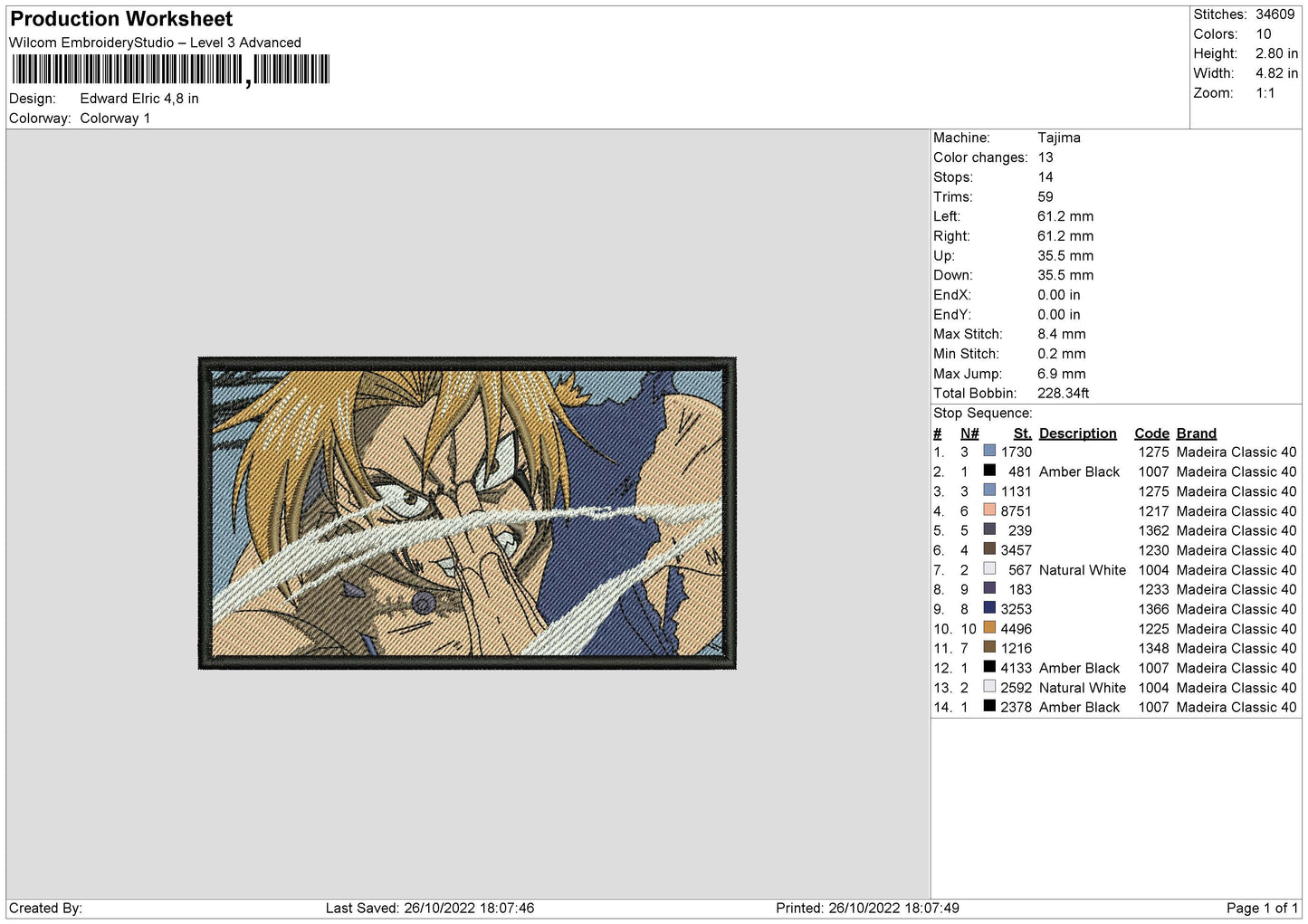Click the Edward Elric embroidery preview image
This screenshot has height=924, width=1308.
pyautogui.click(x=467, y=513)
